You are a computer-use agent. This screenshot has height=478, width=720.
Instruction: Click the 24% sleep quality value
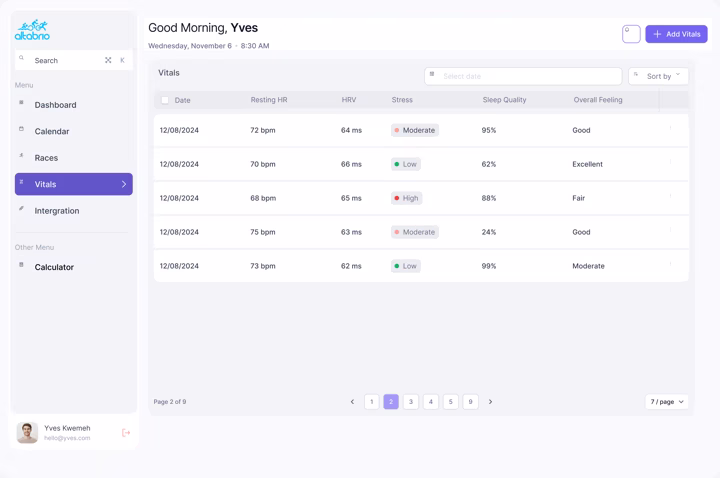(x=489, y=232)
